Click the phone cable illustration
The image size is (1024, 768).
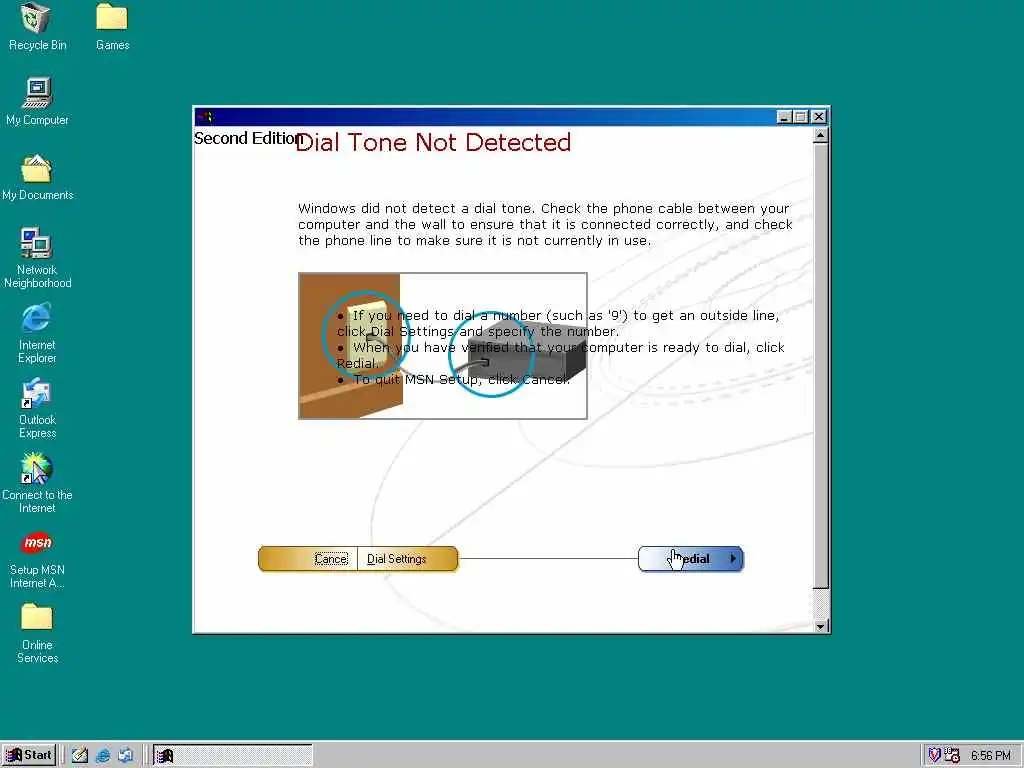[x=443, y=346]
